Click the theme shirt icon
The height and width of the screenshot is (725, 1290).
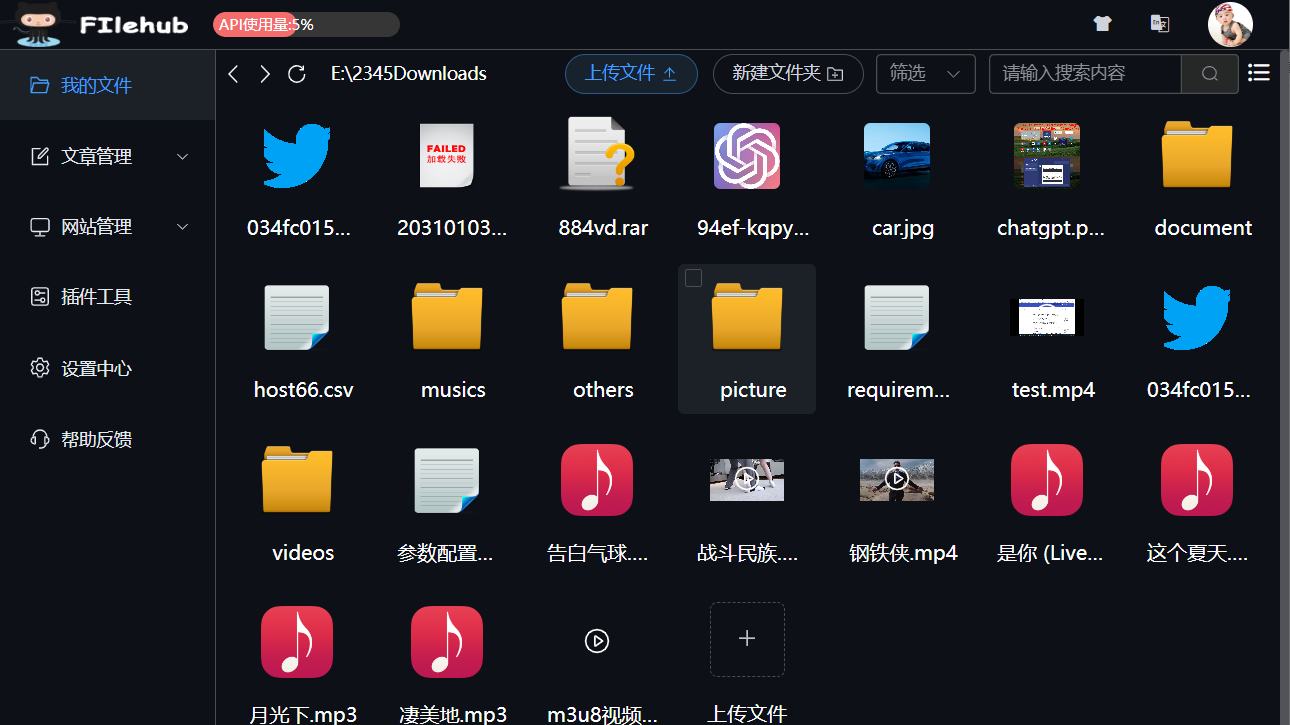(x=1102, y=22)
